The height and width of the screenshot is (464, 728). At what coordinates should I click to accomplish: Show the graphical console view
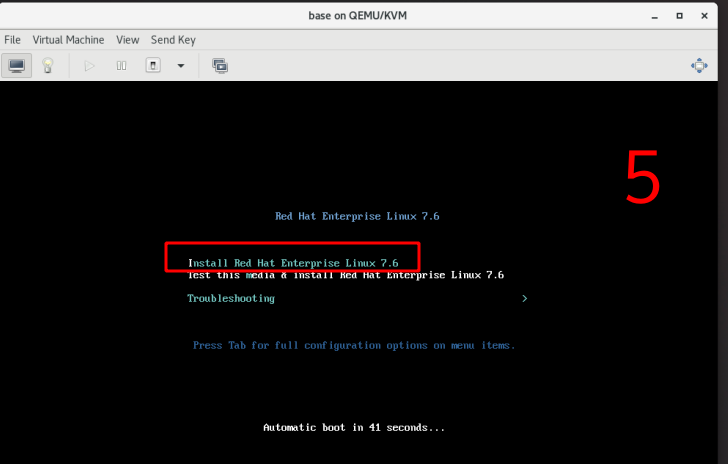click(x=17, y=65)
